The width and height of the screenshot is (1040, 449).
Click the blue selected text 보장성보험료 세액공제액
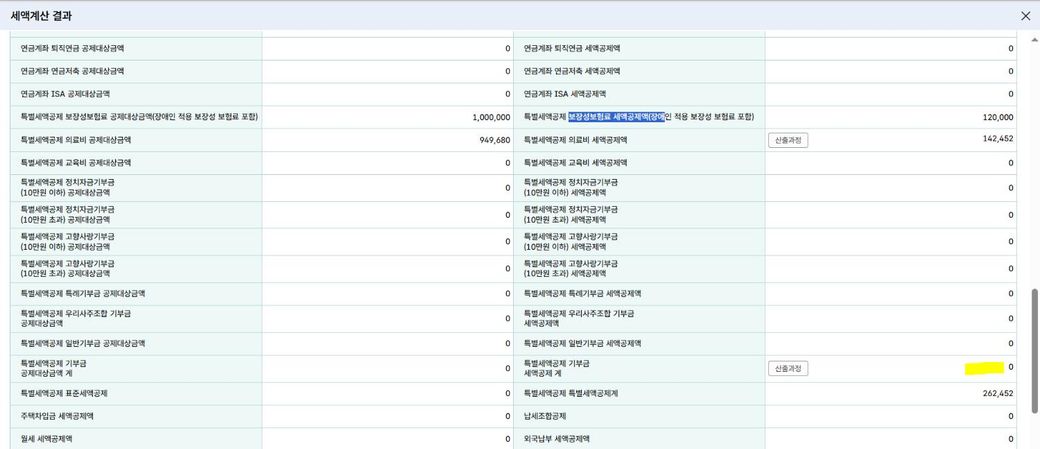(x=616, y=117)
